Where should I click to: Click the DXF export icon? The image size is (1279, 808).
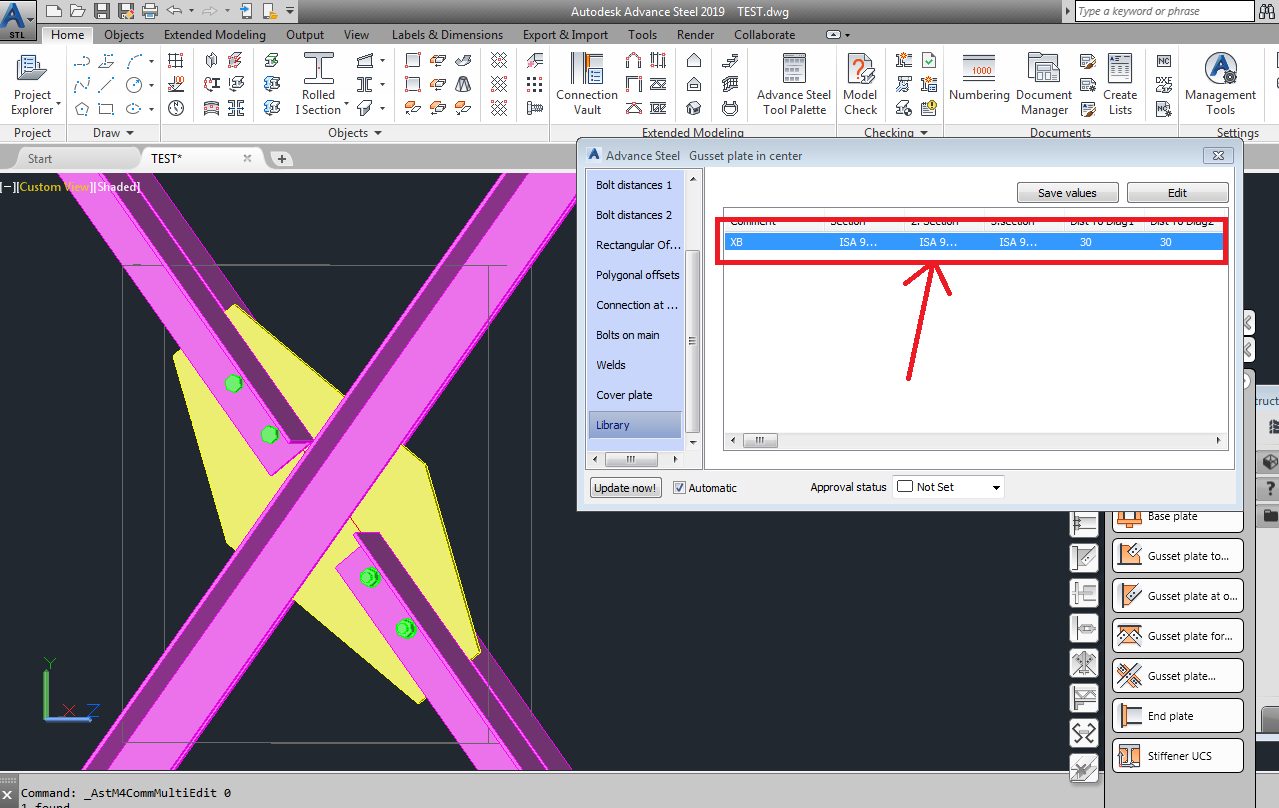(x=1163, y=85)
